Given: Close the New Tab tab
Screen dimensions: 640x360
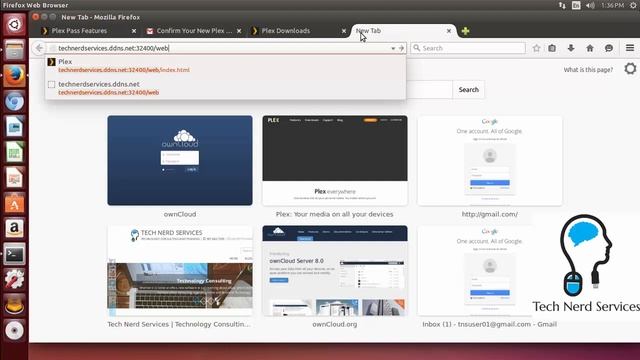Looking at the screenshot, I should [449, 31].
